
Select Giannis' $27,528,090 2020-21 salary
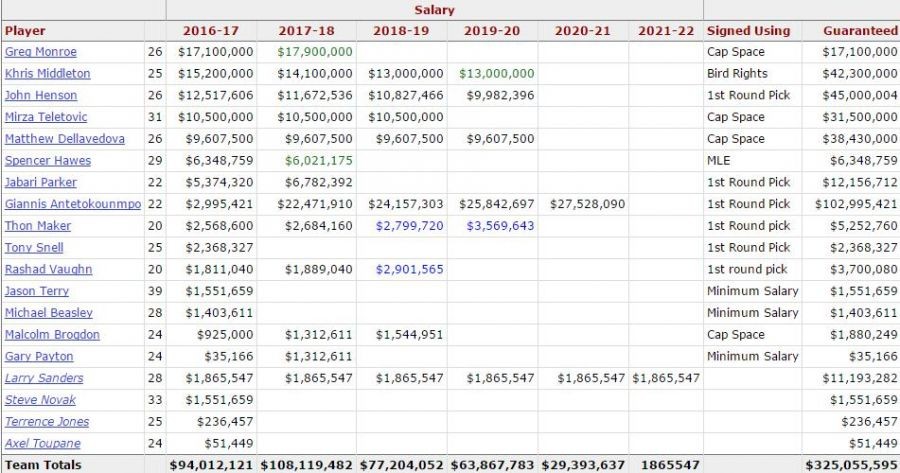pyautogui.click(x=587, y=204)
